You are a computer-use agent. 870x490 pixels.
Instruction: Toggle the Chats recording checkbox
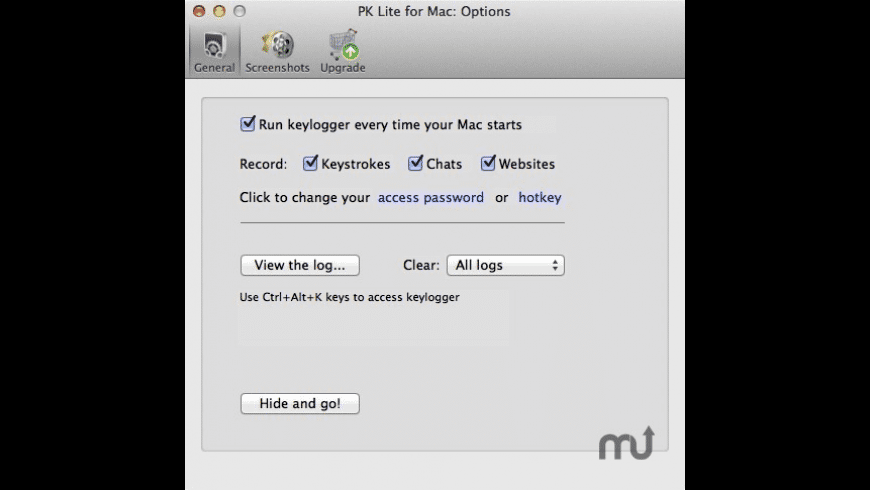(415, 163)
